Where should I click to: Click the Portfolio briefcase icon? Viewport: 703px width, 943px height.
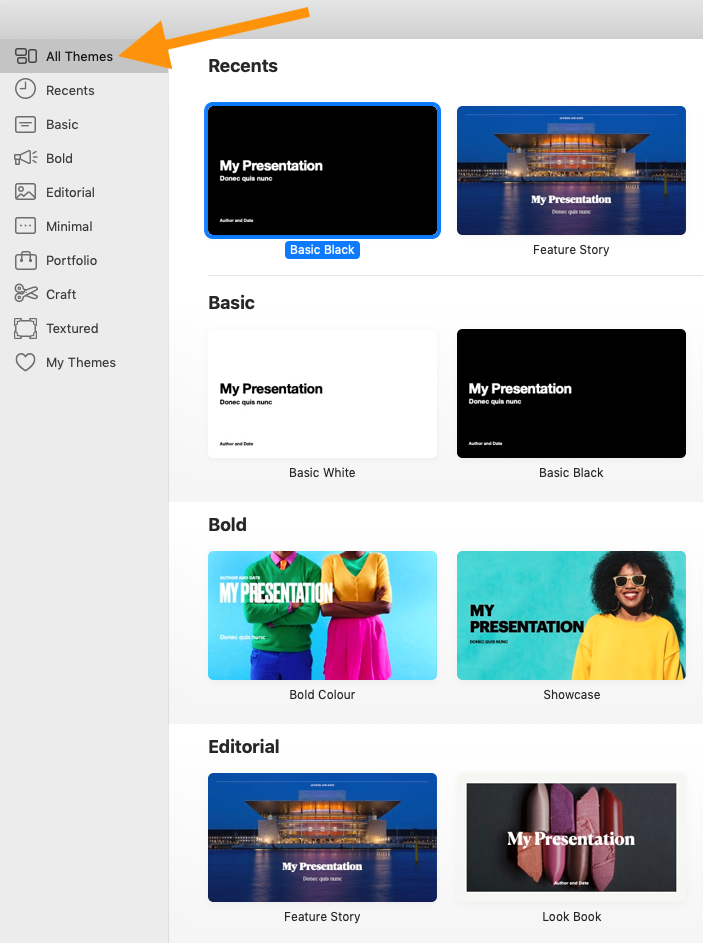coord(25,260)
